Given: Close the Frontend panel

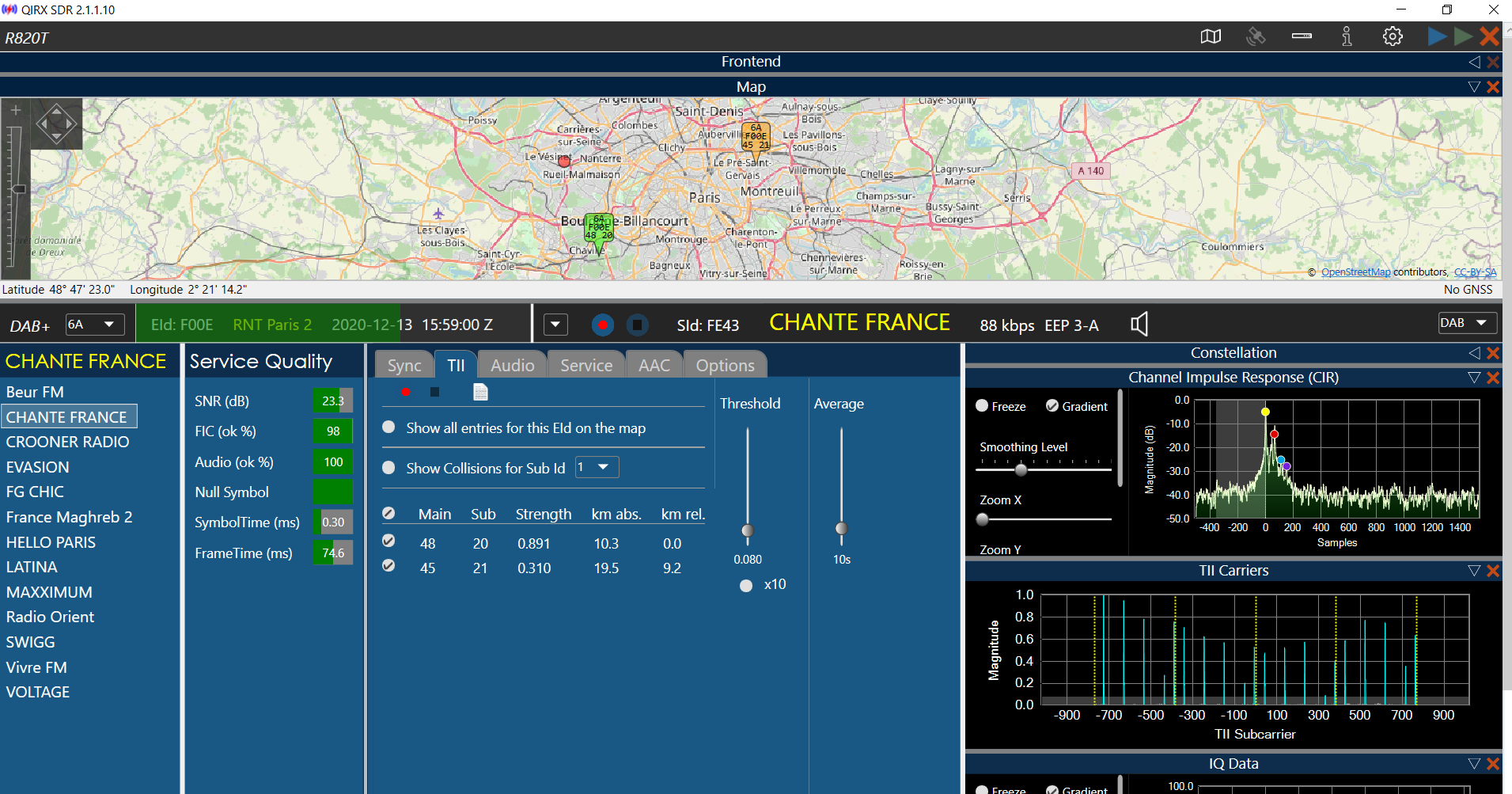Looking at the screenshot, I should [x=1493, y=62].
